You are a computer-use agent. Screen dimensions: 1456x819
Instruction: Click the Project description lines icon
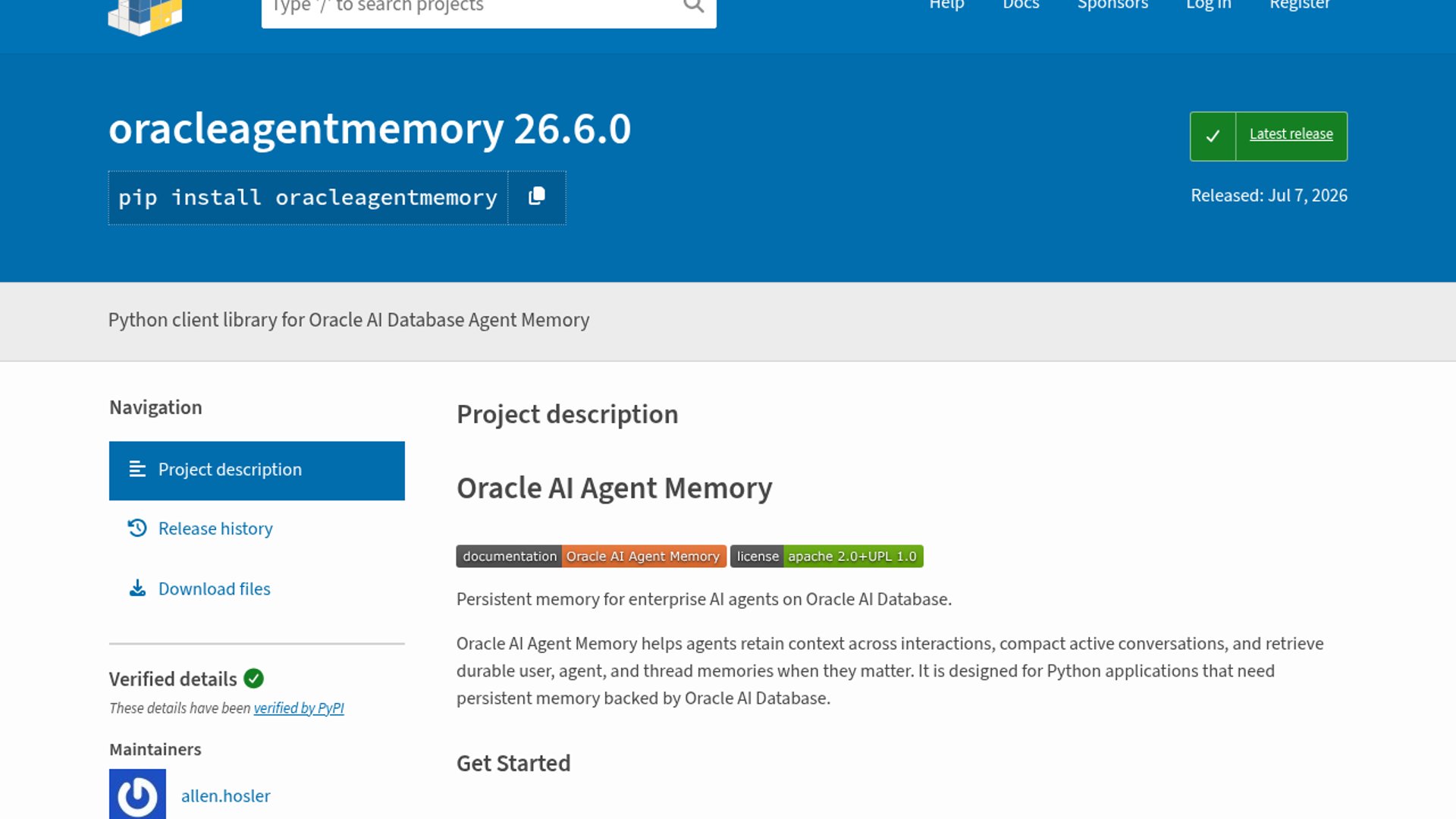pos(137,469)
